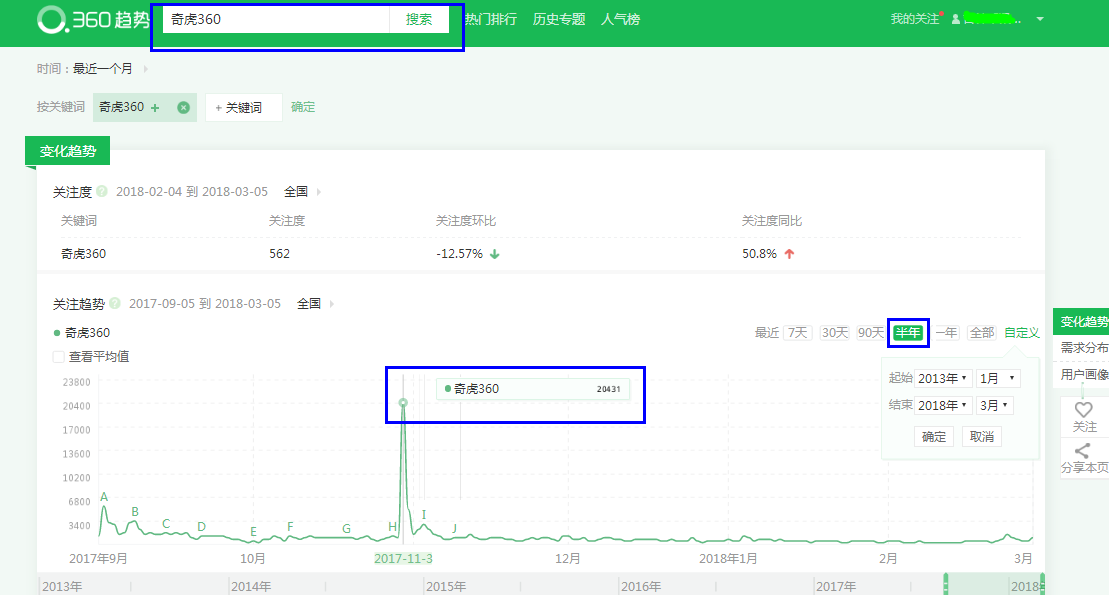The image size is (1109, 595).
Task: Click the 搜索 search button
Action: click(x=419, y=19)
